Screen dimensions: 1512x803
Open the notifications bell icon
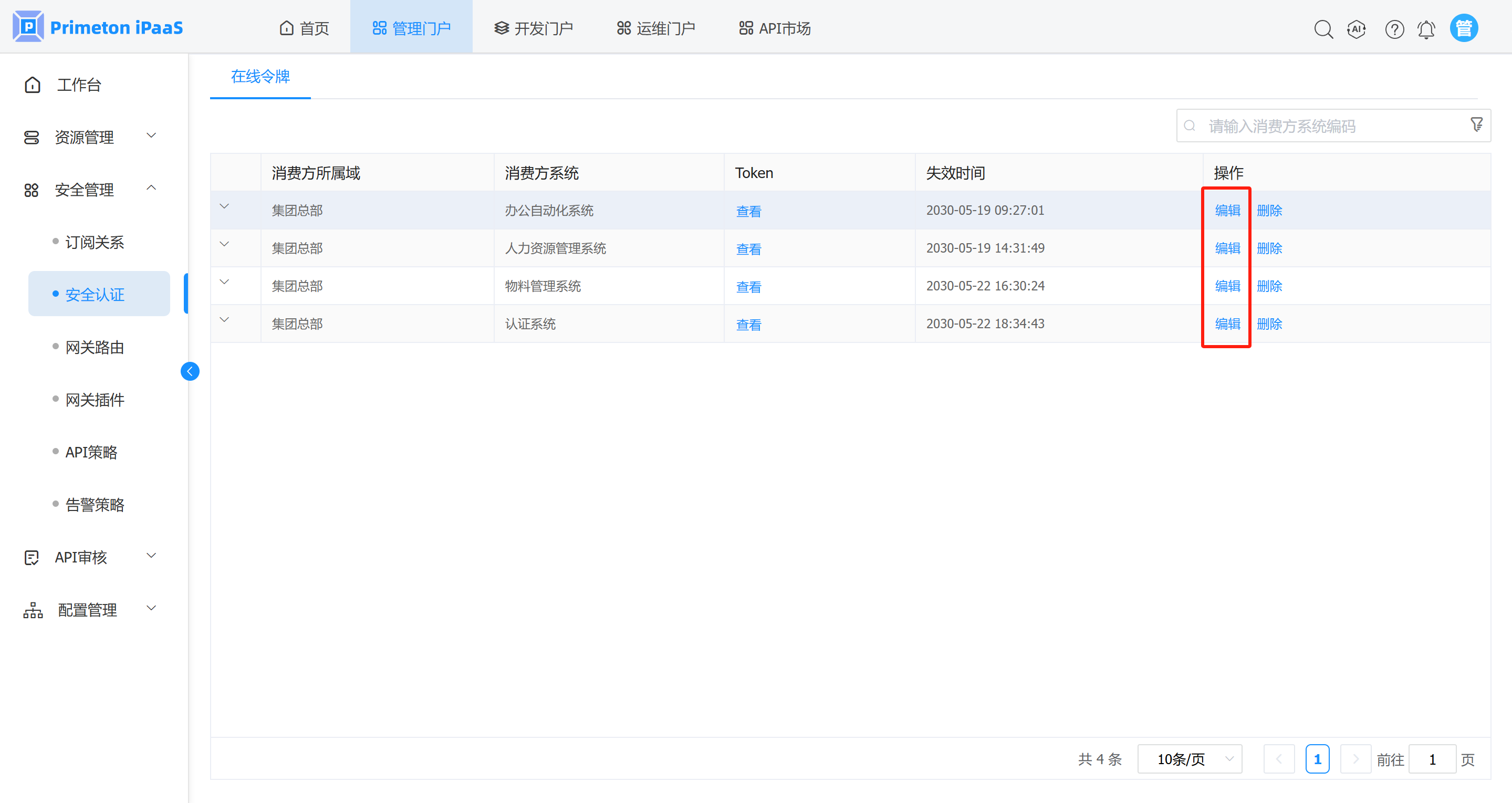pos(1426,29)
